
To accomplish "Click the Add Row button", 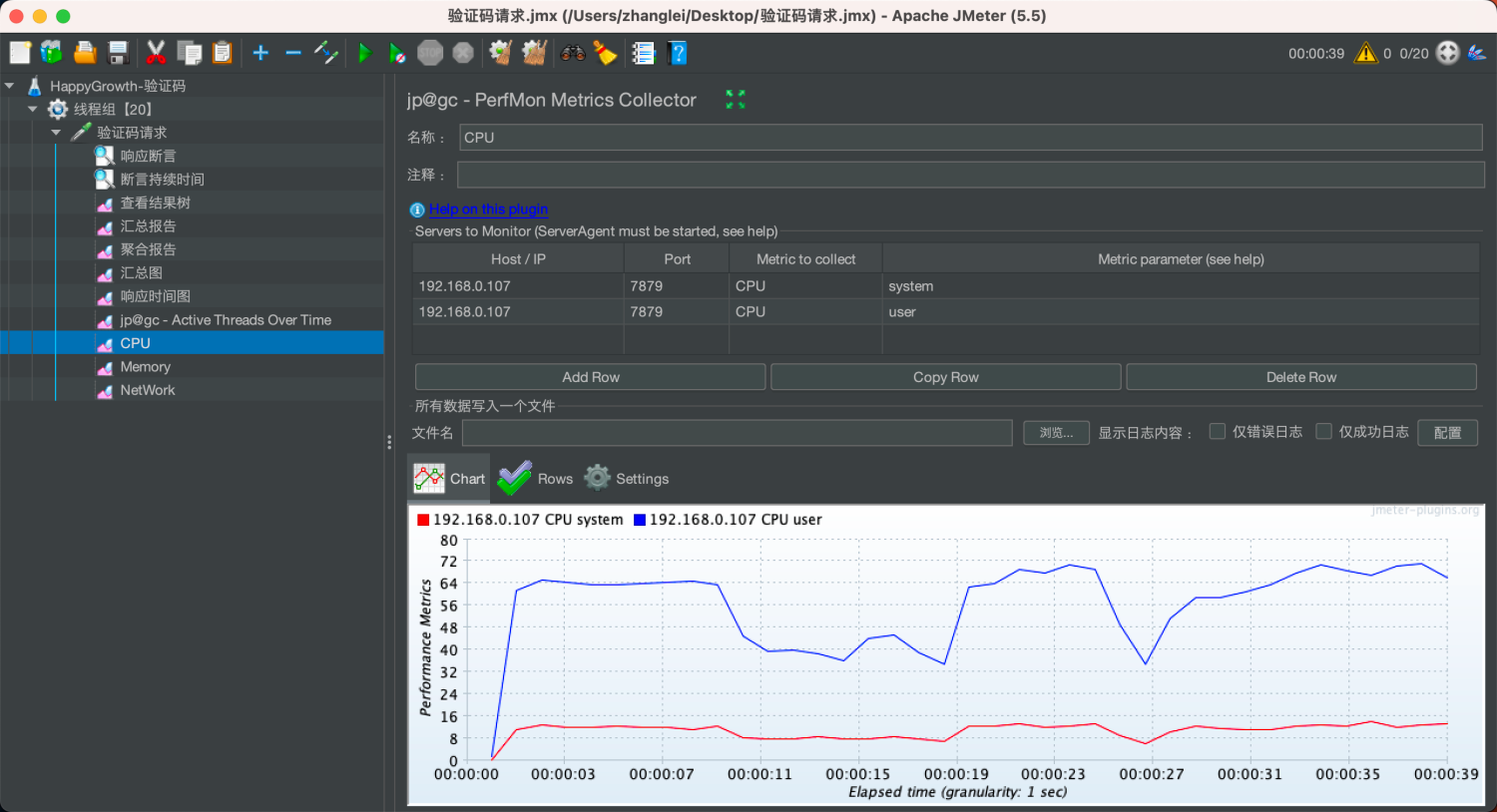I will tap(591, 377).
